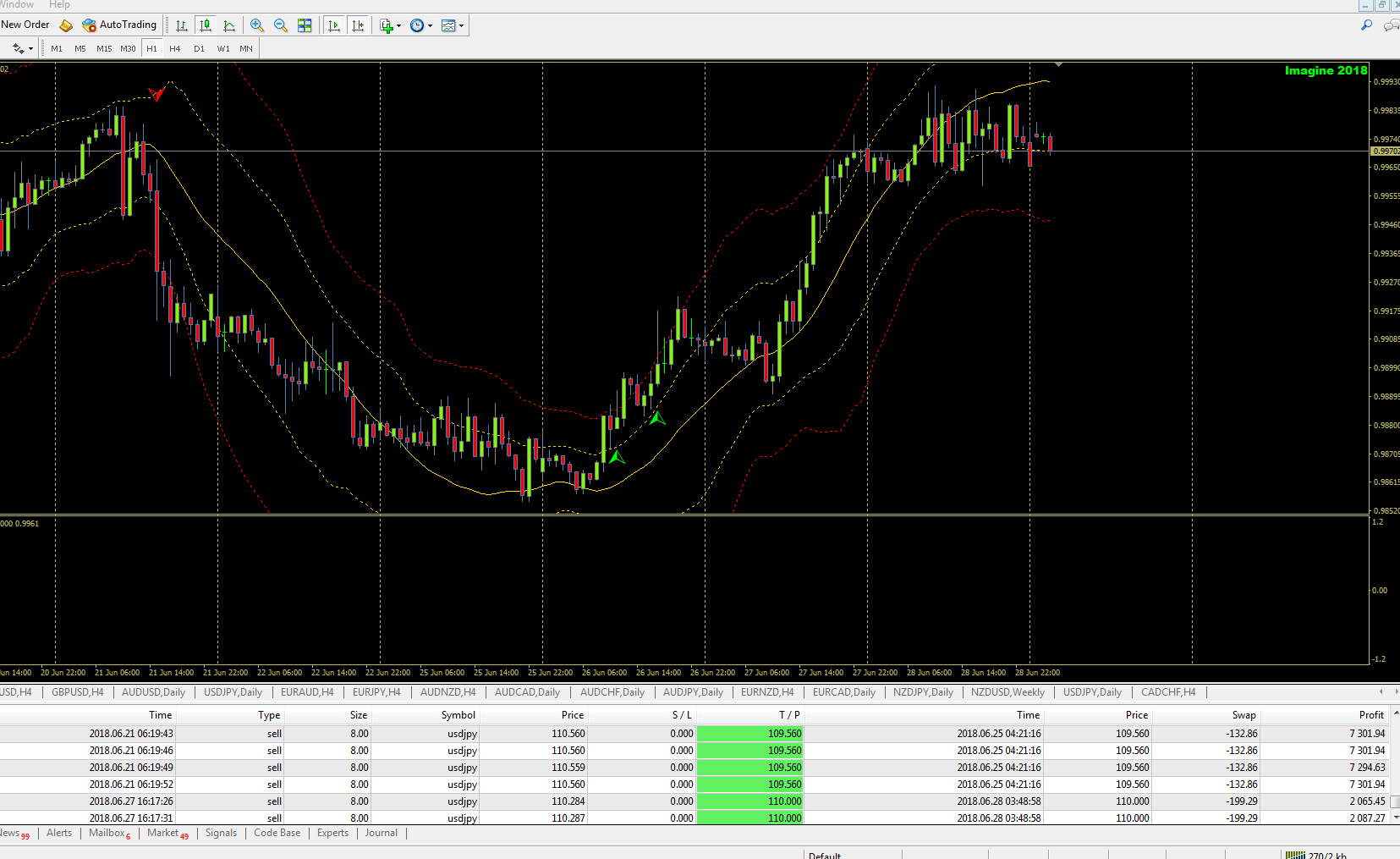
Task: Select the candlestick chart icon
Action: coord(206,25)
